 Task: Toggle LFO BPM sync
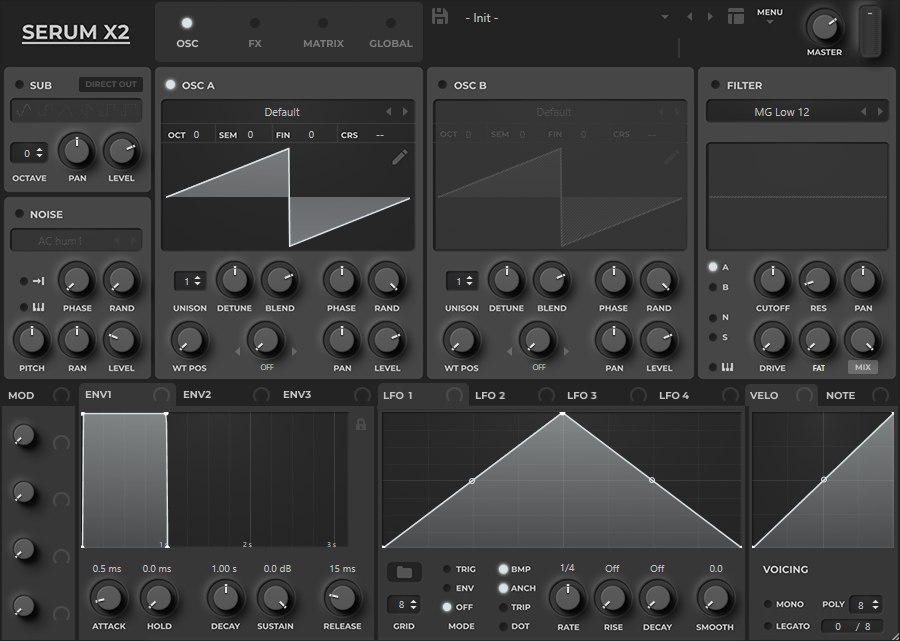pos(503,569)
